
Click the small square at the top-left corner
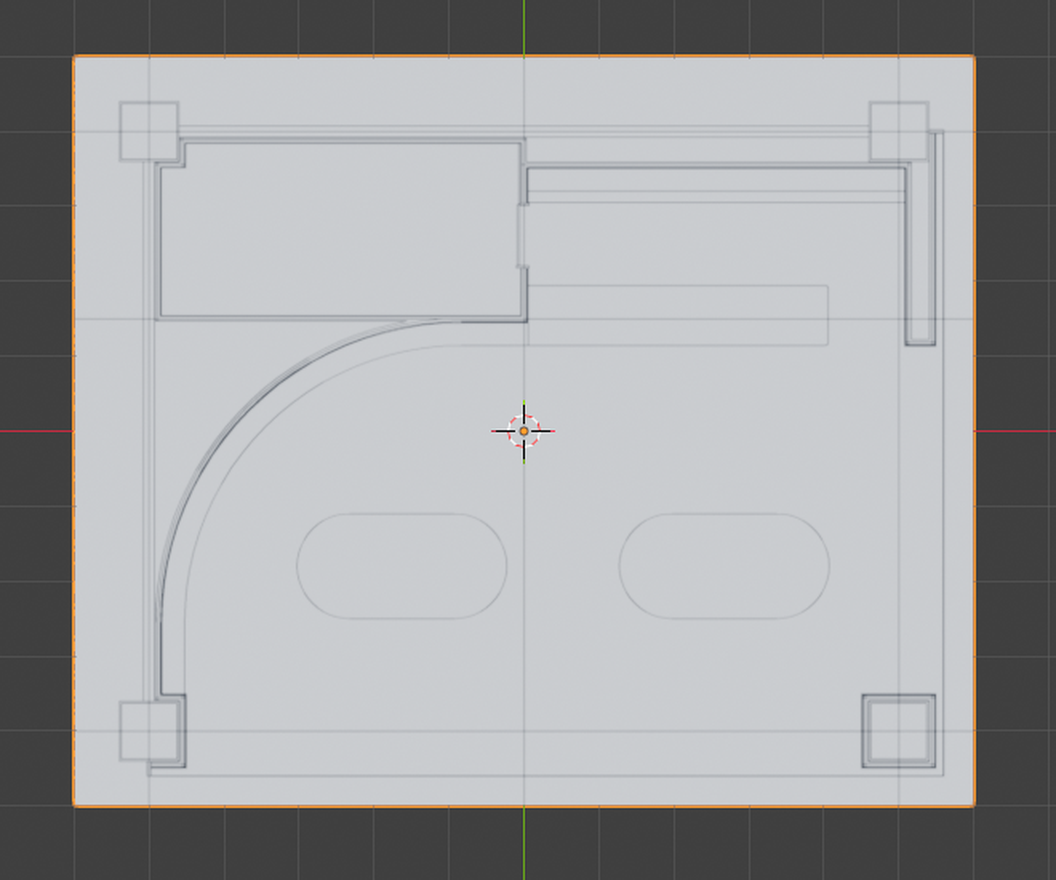coord(149,131)
